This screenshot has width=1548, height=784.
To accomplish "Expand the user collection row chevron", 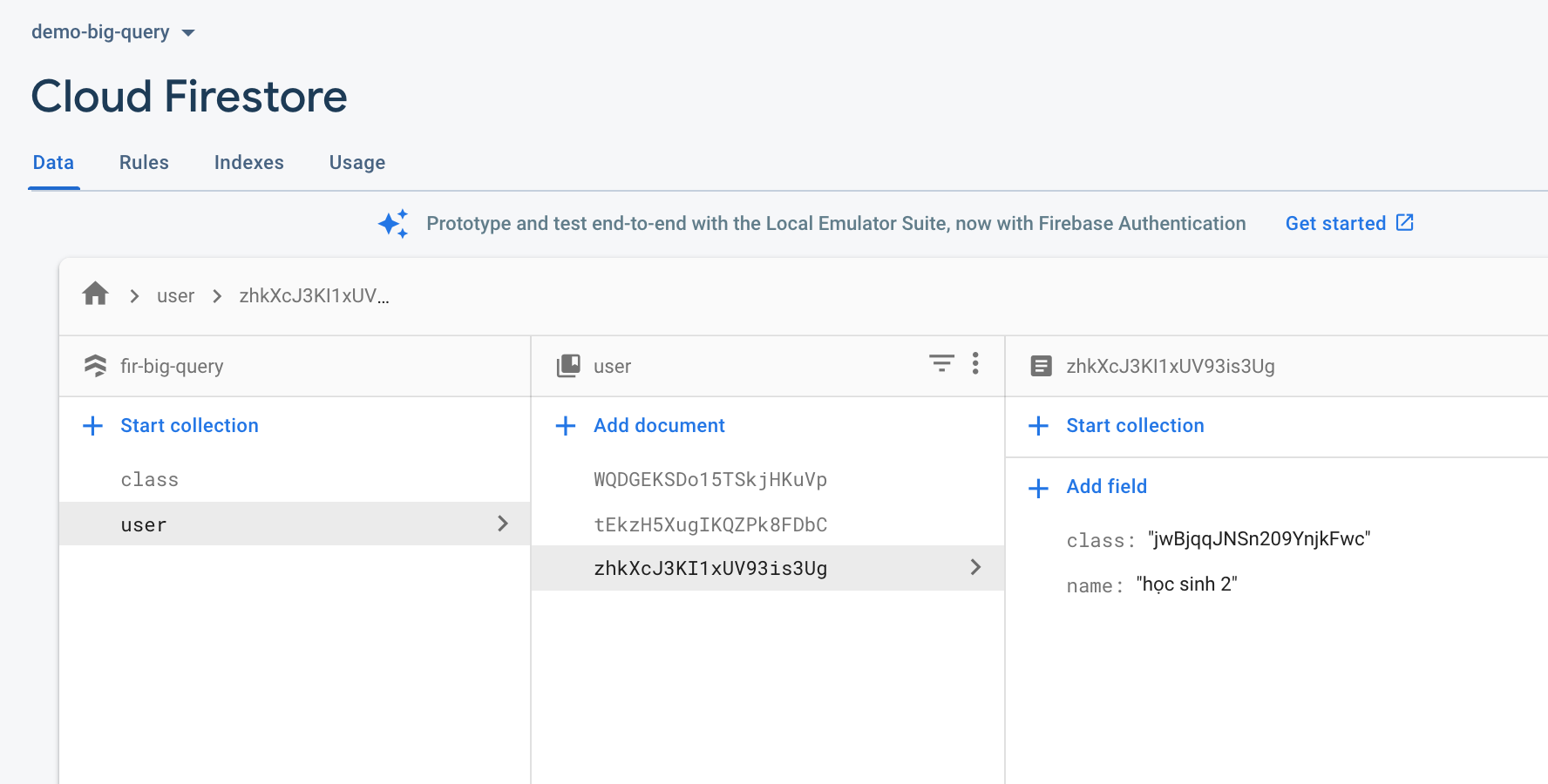I will [x=503, y=524].
